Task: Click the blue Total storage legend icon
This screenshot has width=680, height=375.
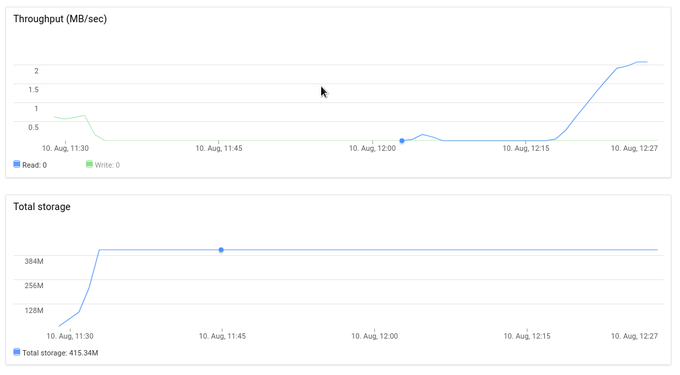Action: tap(16, 352)
